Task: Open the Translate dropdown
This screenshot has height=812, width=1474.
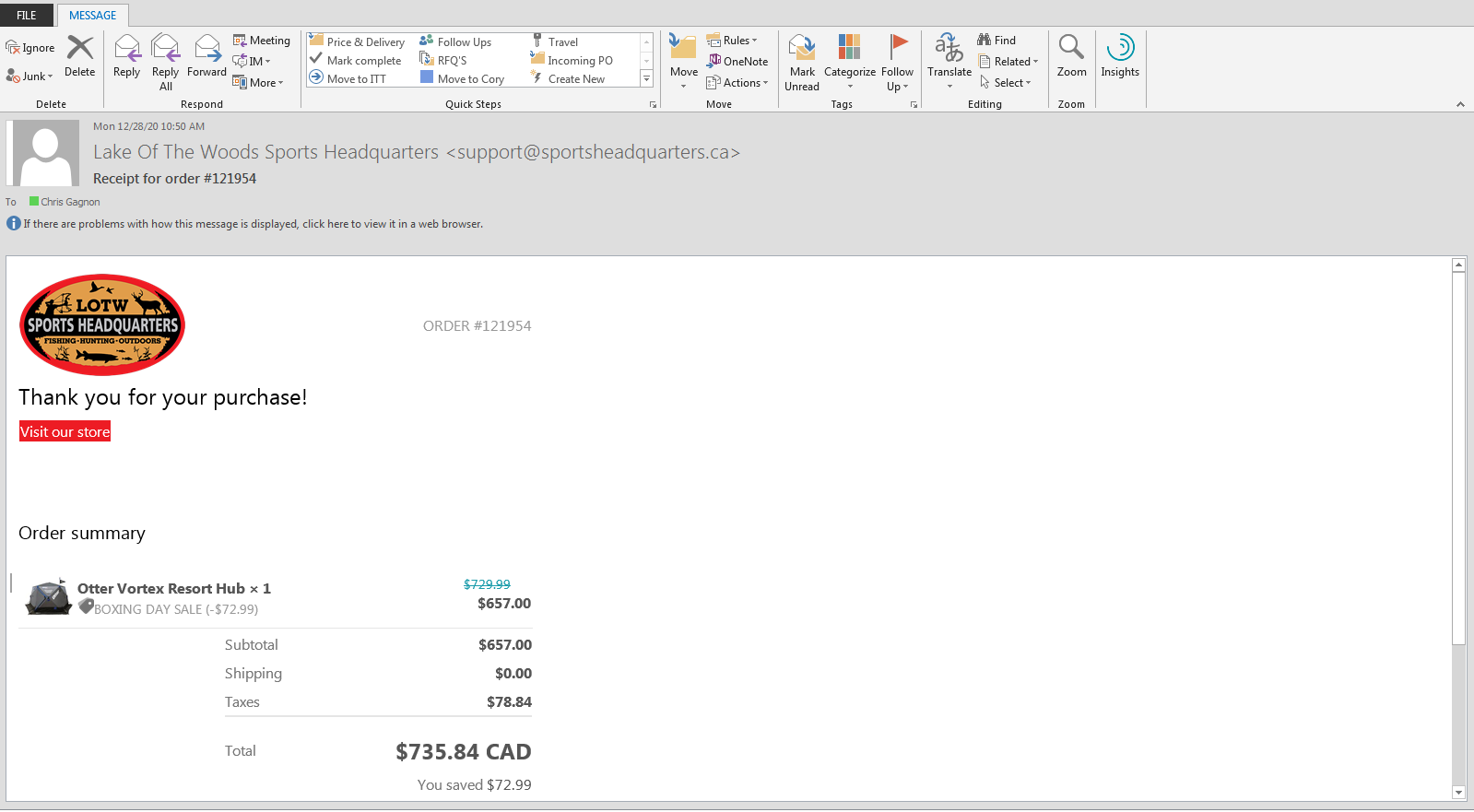Action: click(949, 63)
